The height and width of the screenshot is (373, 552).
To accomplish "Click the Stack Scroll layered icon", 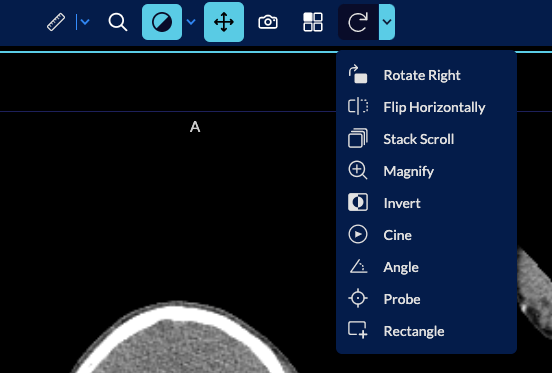I will point(358,138).
